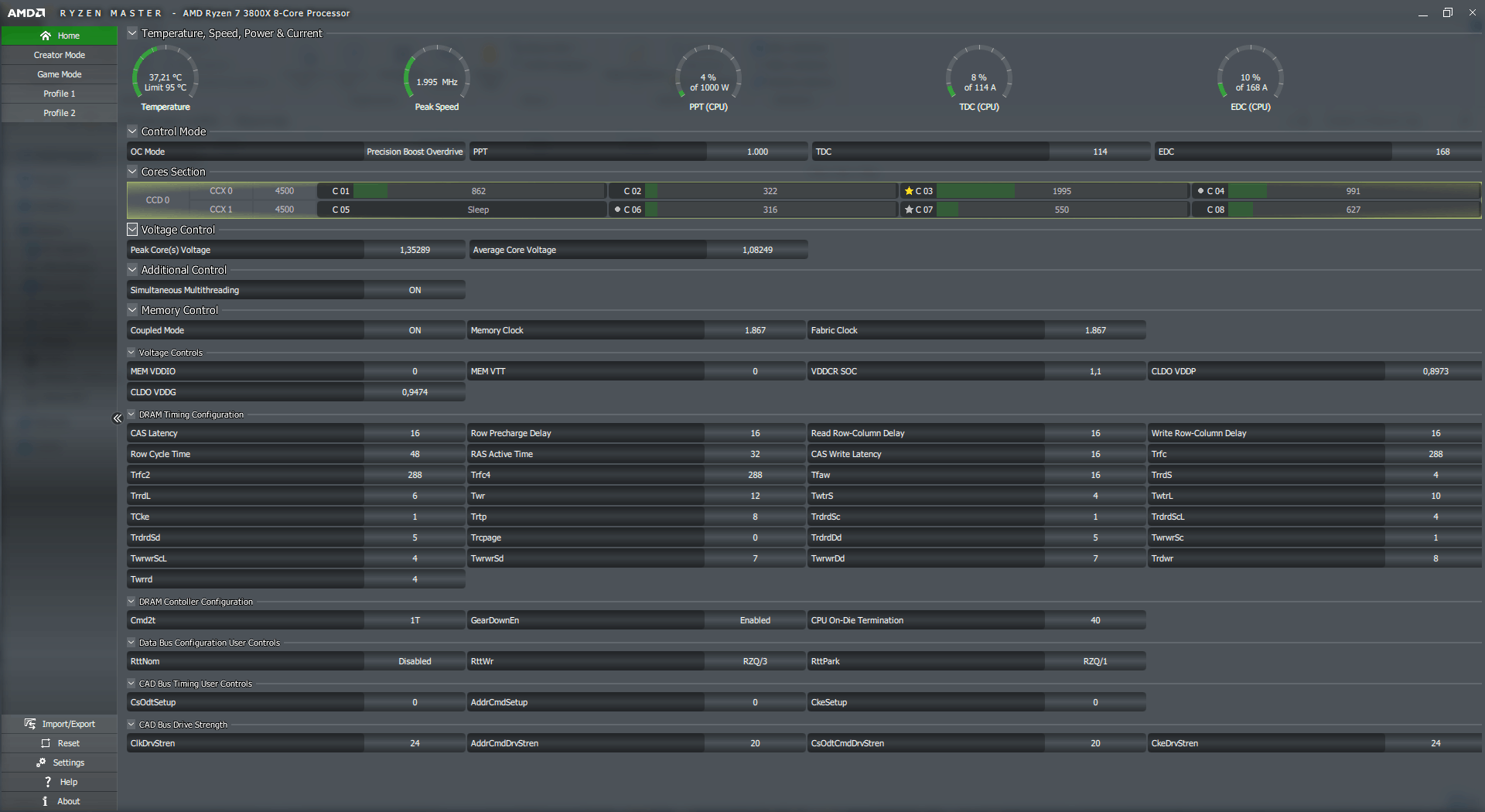Image resolution: width=1485 pixels, height=812 pixels.
Task: Collapse the Cores Section
Action: click(132, 172)
